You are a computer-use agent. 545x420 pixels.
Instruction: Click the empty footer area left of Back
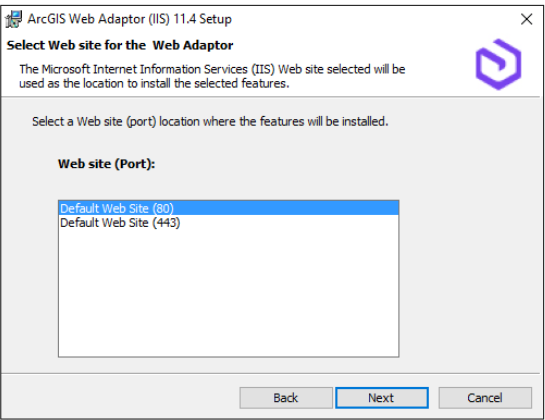pos(120,398)
